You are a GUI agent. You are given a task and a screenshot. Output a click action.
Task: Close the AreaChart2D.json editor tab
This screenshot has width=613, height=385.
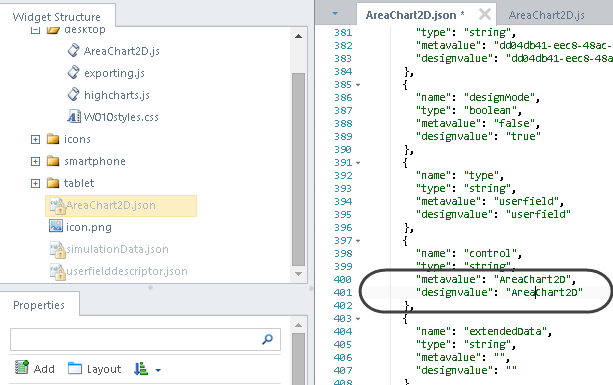tap(485, 14)
